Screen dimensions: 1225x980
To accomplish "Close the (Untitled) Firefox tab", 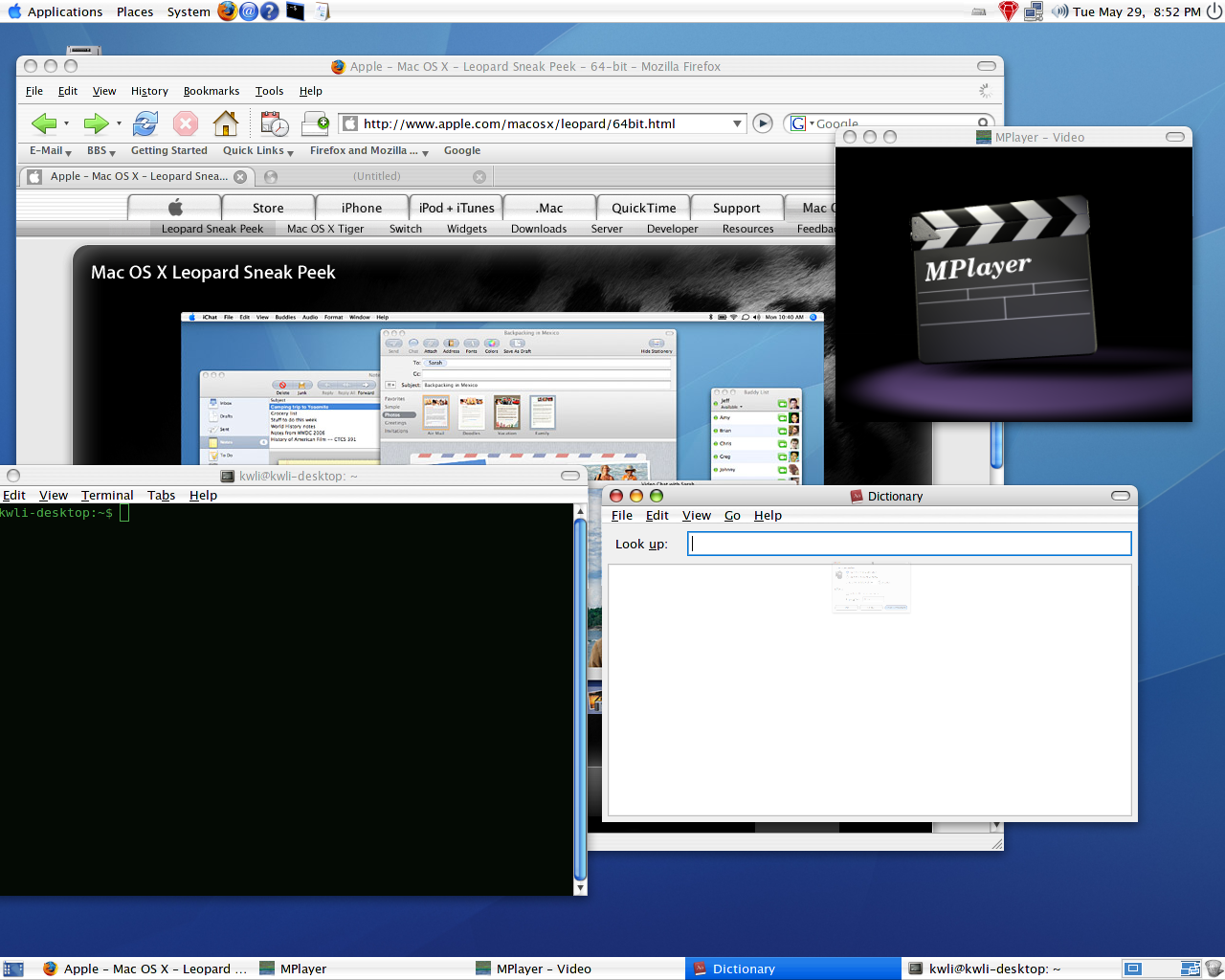I will pyautogui.click(x=479, y=176).
